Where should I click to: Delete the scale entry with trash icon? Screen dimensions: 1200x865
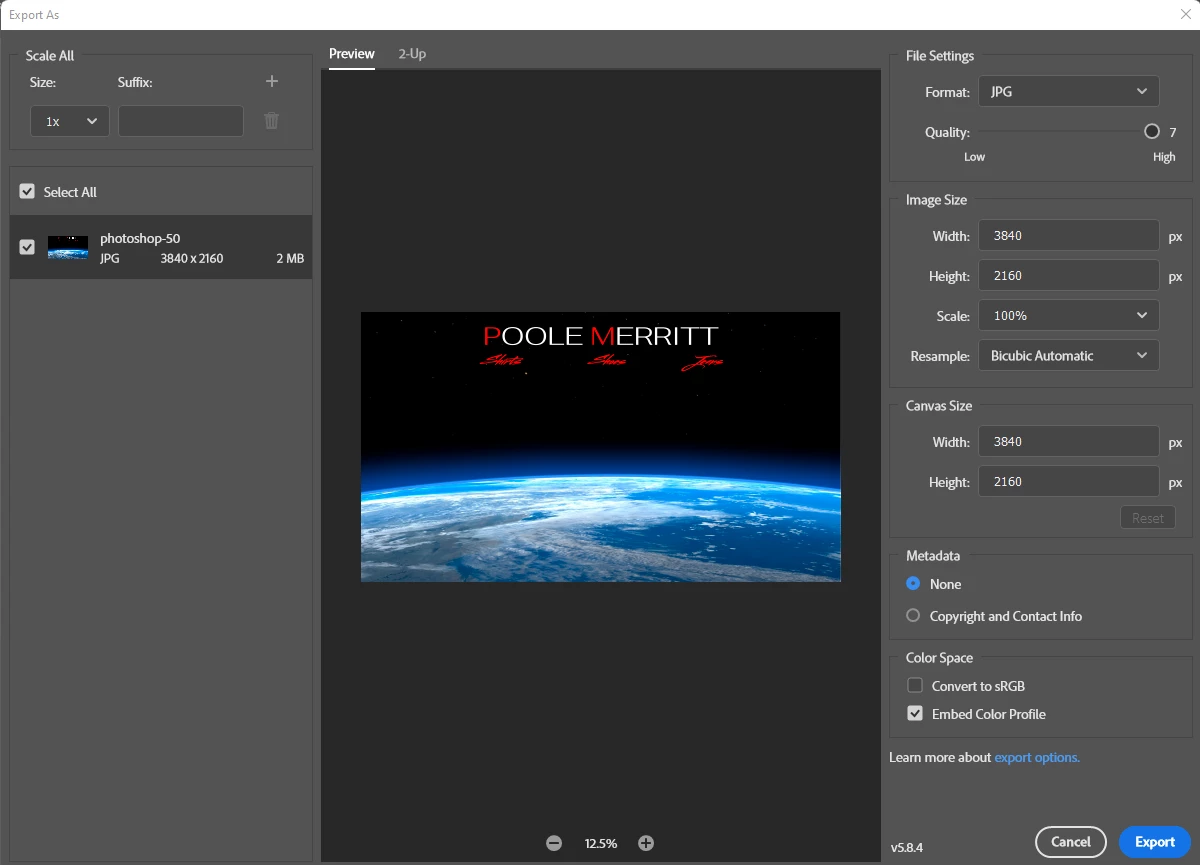(x=271, y=121)
